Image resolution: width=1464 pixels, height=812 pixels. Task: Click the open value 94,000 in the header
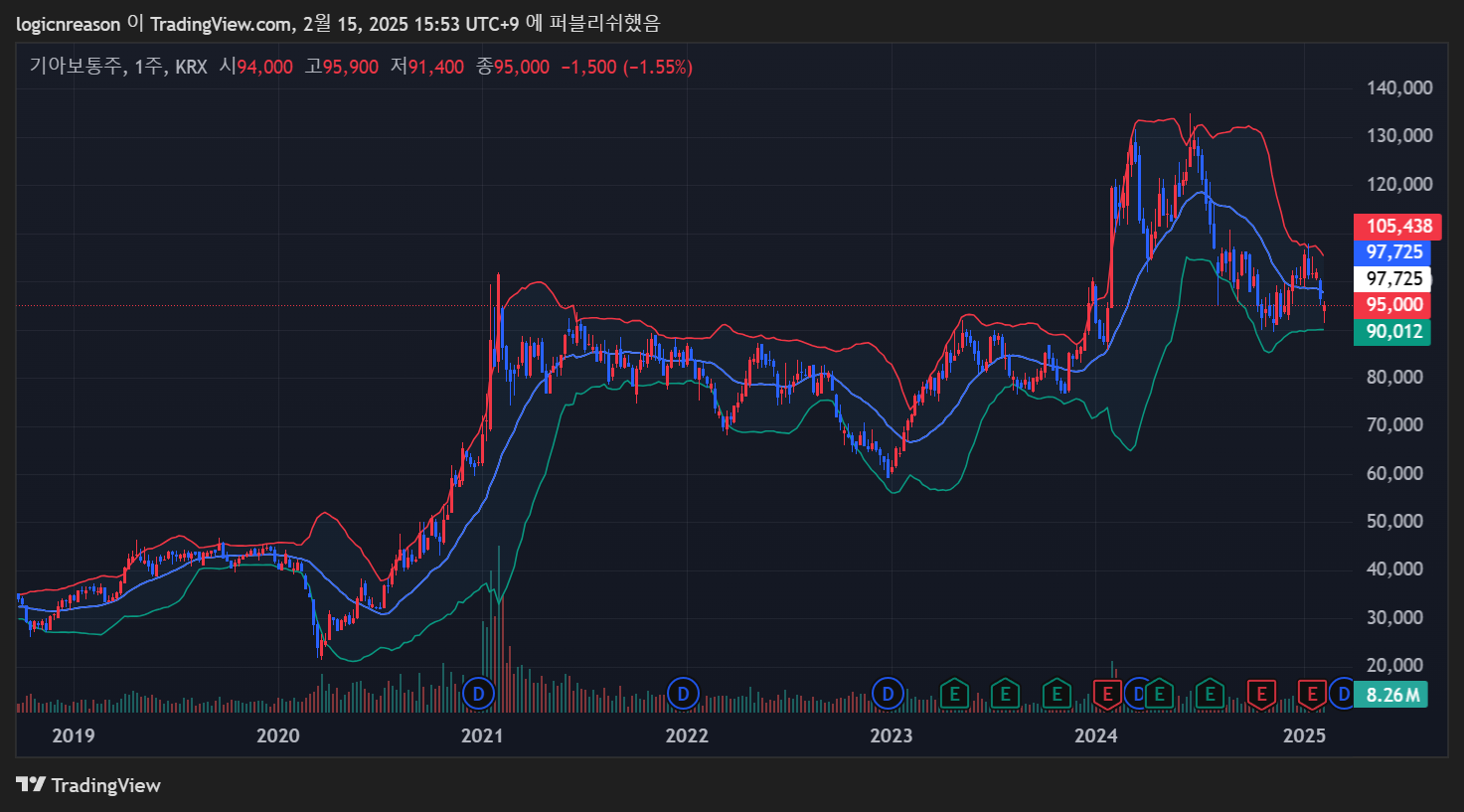[x=264, y=67]
